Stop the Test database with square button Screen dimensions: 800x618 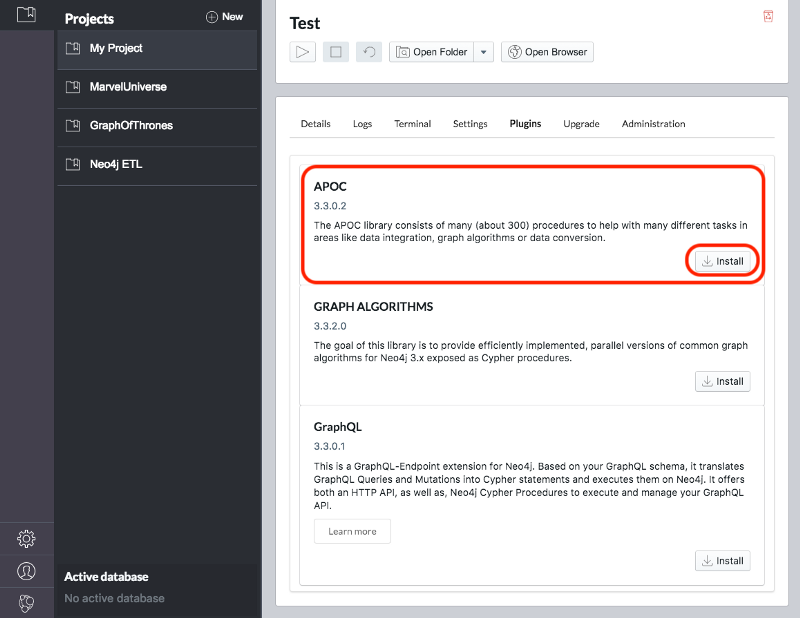coord(335,52)
